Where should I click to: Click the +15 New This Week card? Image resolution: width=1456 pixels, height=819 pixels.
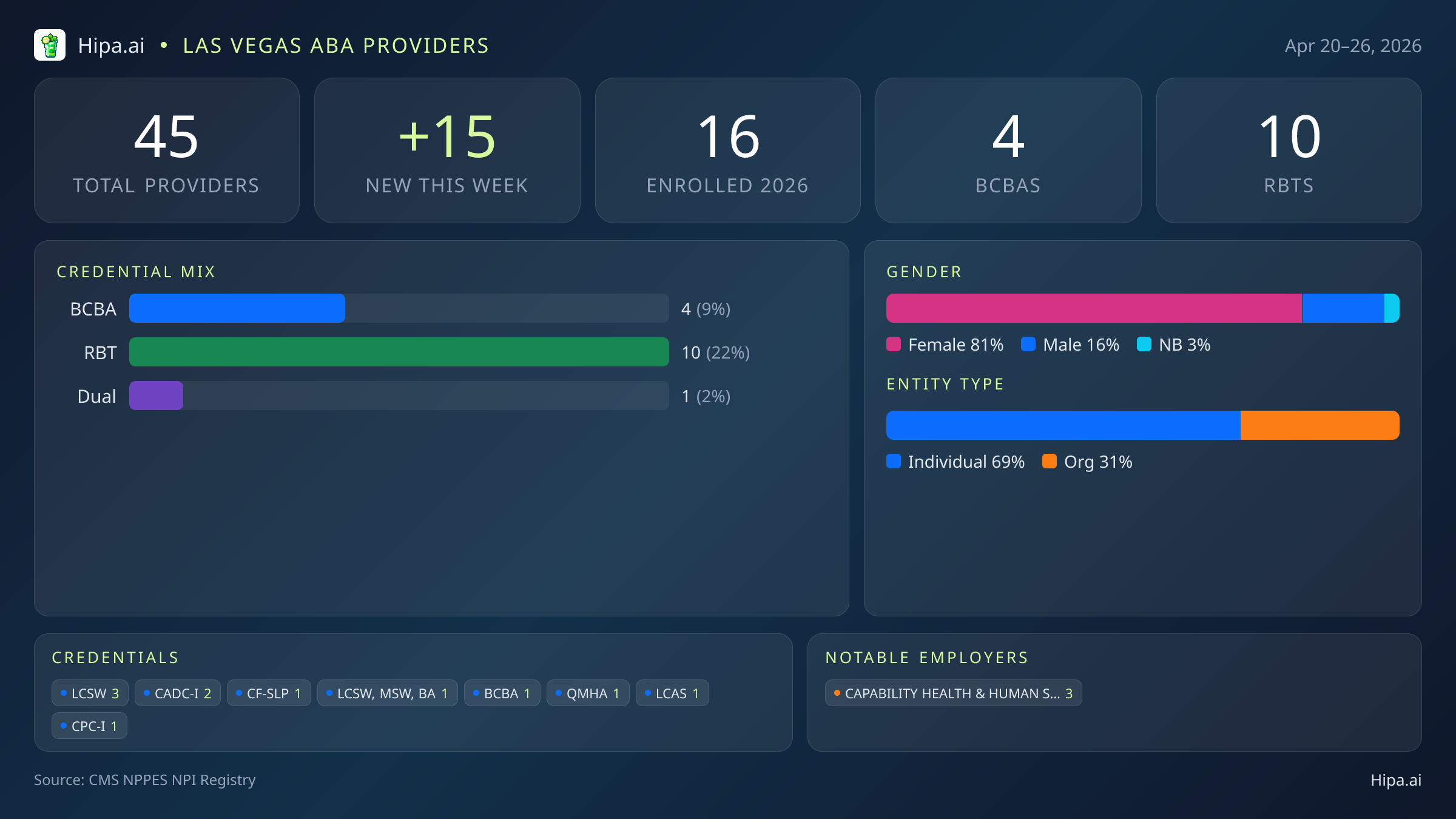coord(447,150)
